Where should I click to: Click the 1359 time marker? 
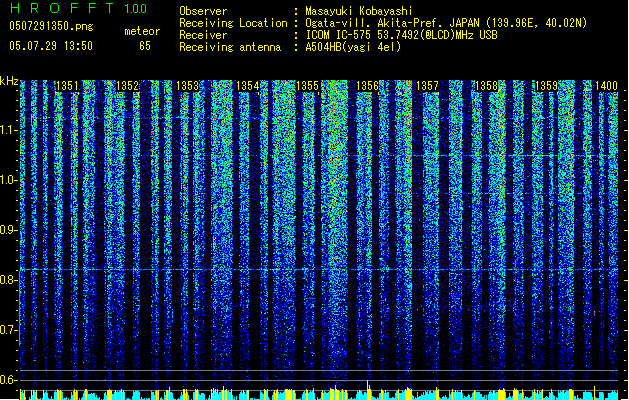point(546,86)
